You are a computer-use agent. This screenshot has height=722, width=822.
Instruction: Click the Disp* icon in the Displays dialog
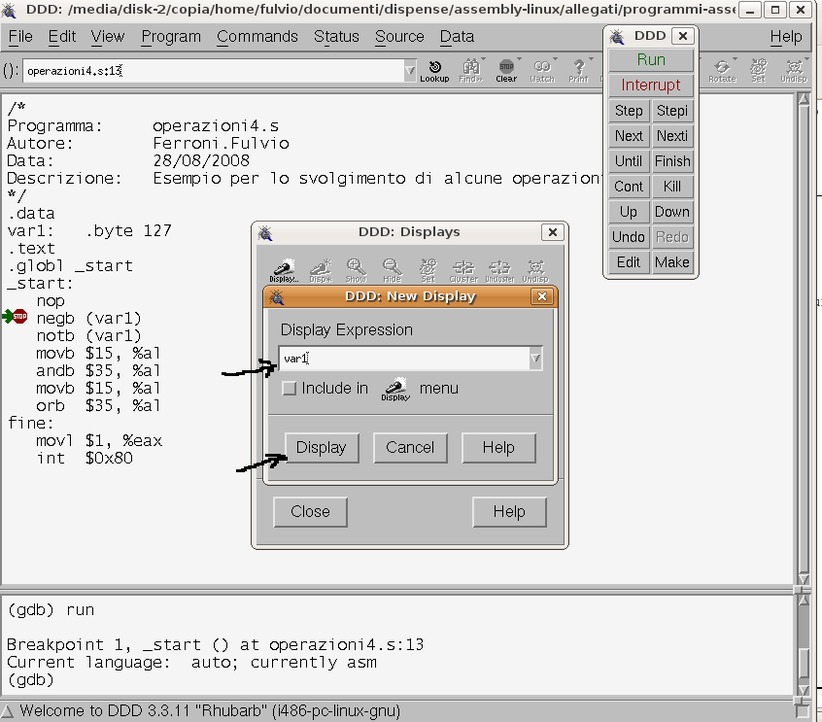321,271
